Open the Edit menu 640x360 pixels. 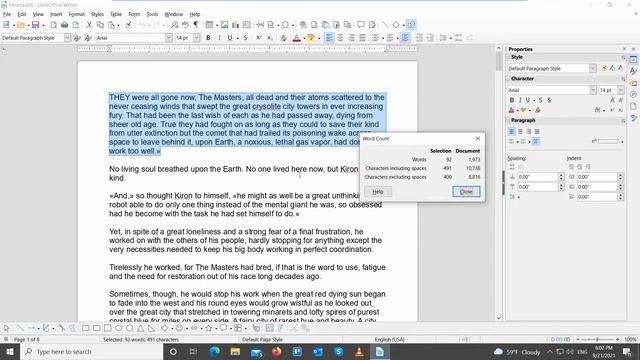pyautogui.click(x=22, y=14)
